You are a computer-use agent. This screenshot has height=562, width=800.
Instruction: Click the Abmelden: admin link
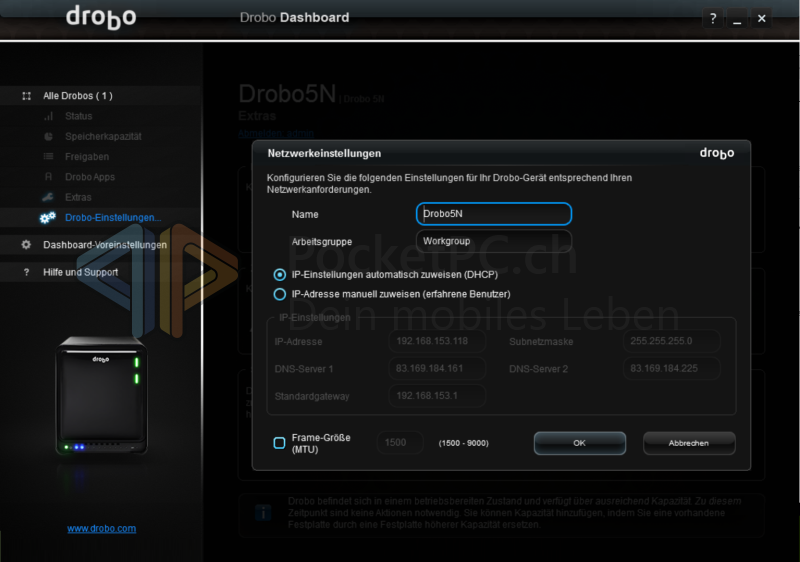[276, 134]
